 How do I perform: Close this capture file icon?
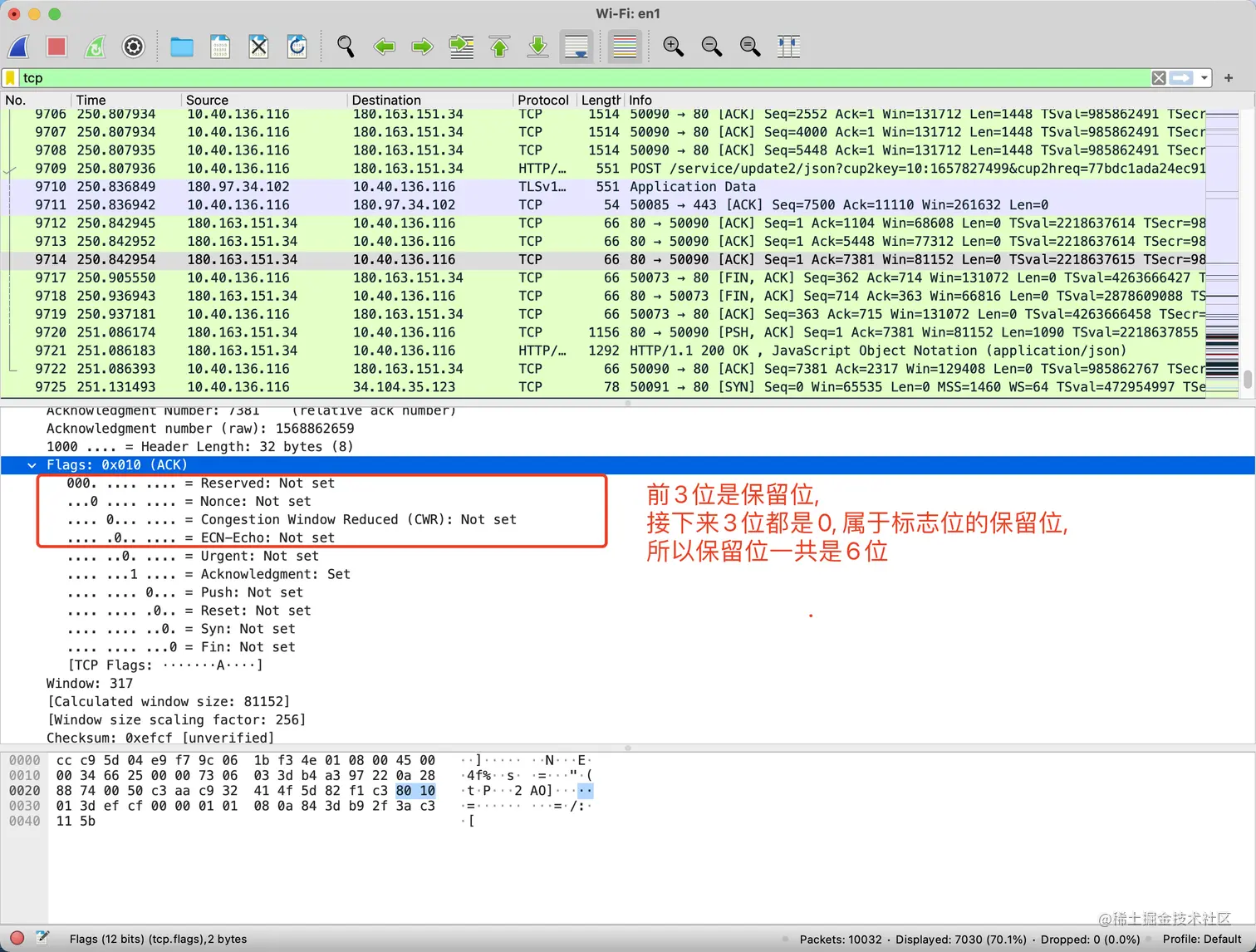coord(258,47)
